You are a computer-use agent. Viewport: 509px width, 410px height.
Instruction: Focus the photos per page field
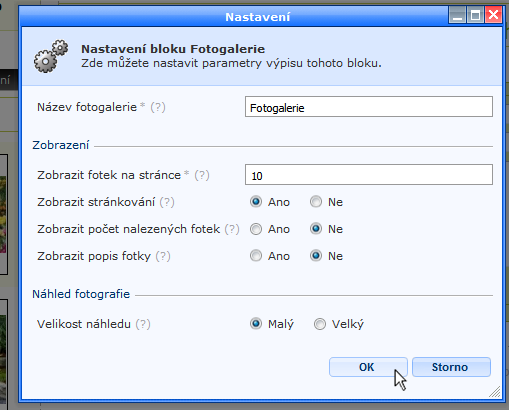pos(369,175)
